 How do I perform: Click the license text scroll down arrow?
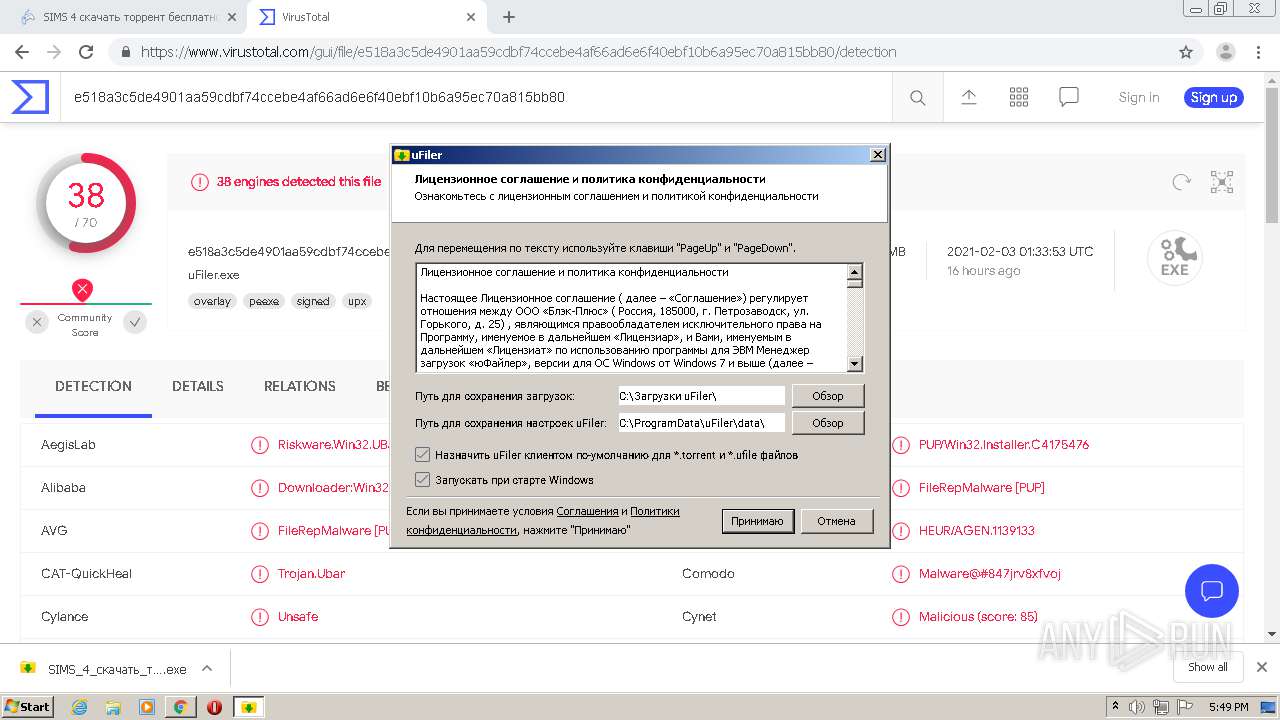point(855,364)
